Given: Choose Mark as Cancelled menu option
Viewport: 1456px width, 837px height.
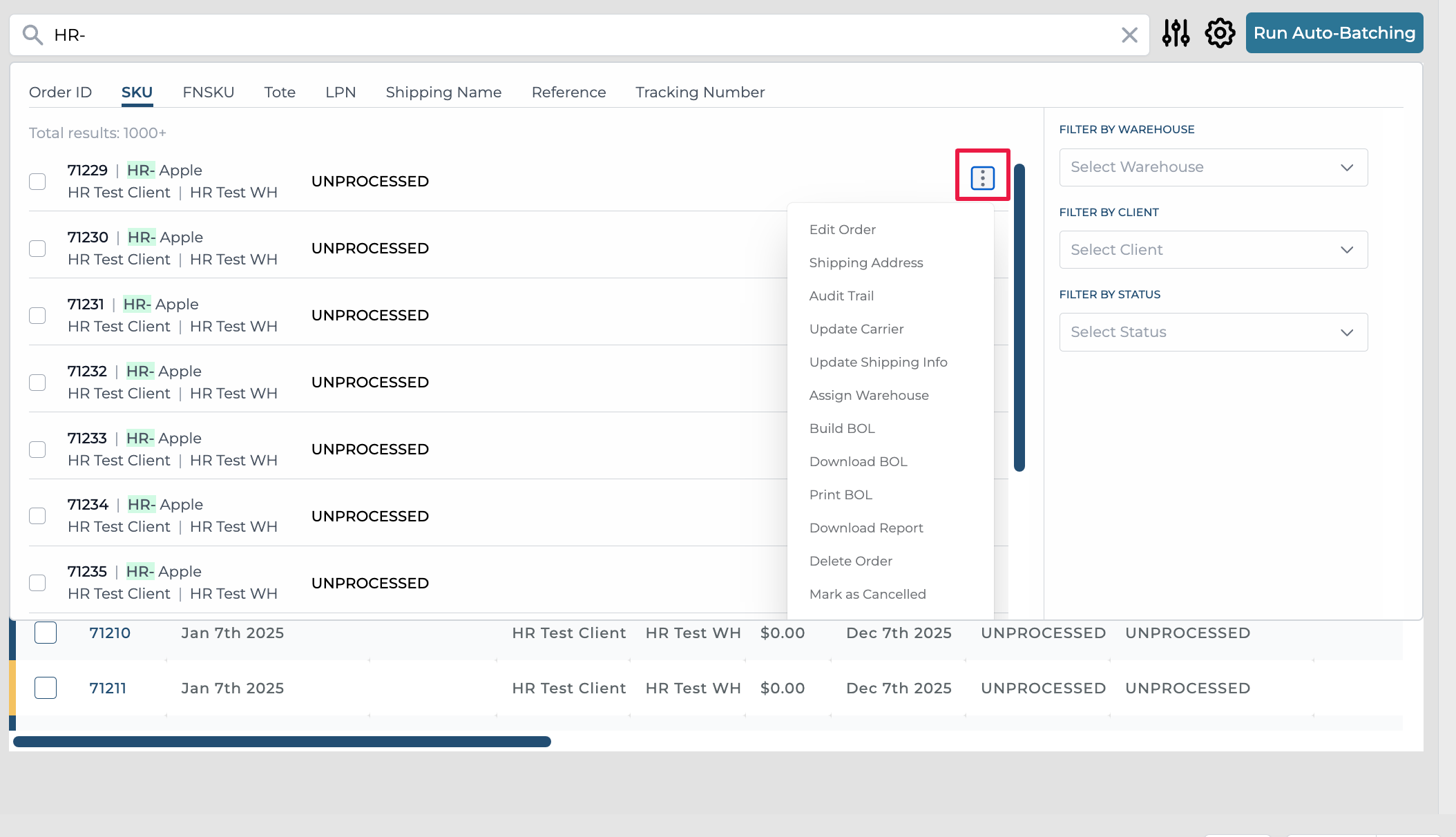Looking at the screenshot, I should (x=867, y=594).
